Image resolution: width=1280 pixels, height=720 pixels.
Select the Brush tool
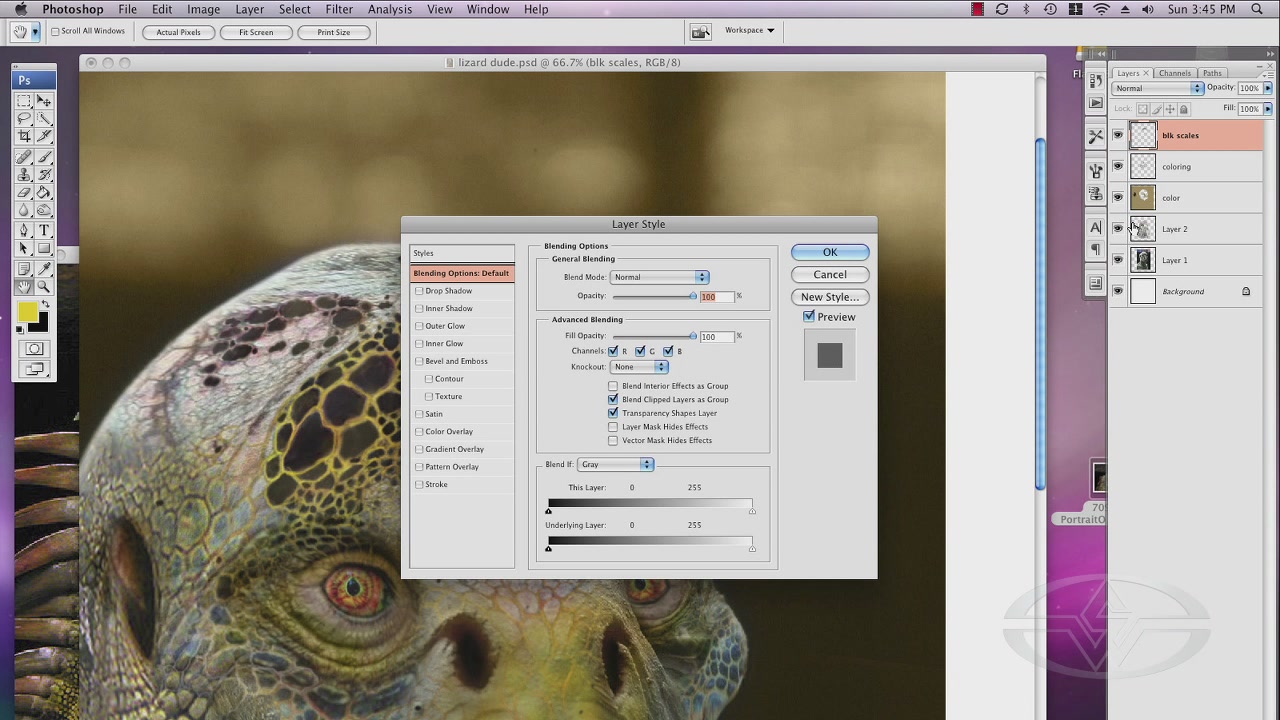coord(44,157)
